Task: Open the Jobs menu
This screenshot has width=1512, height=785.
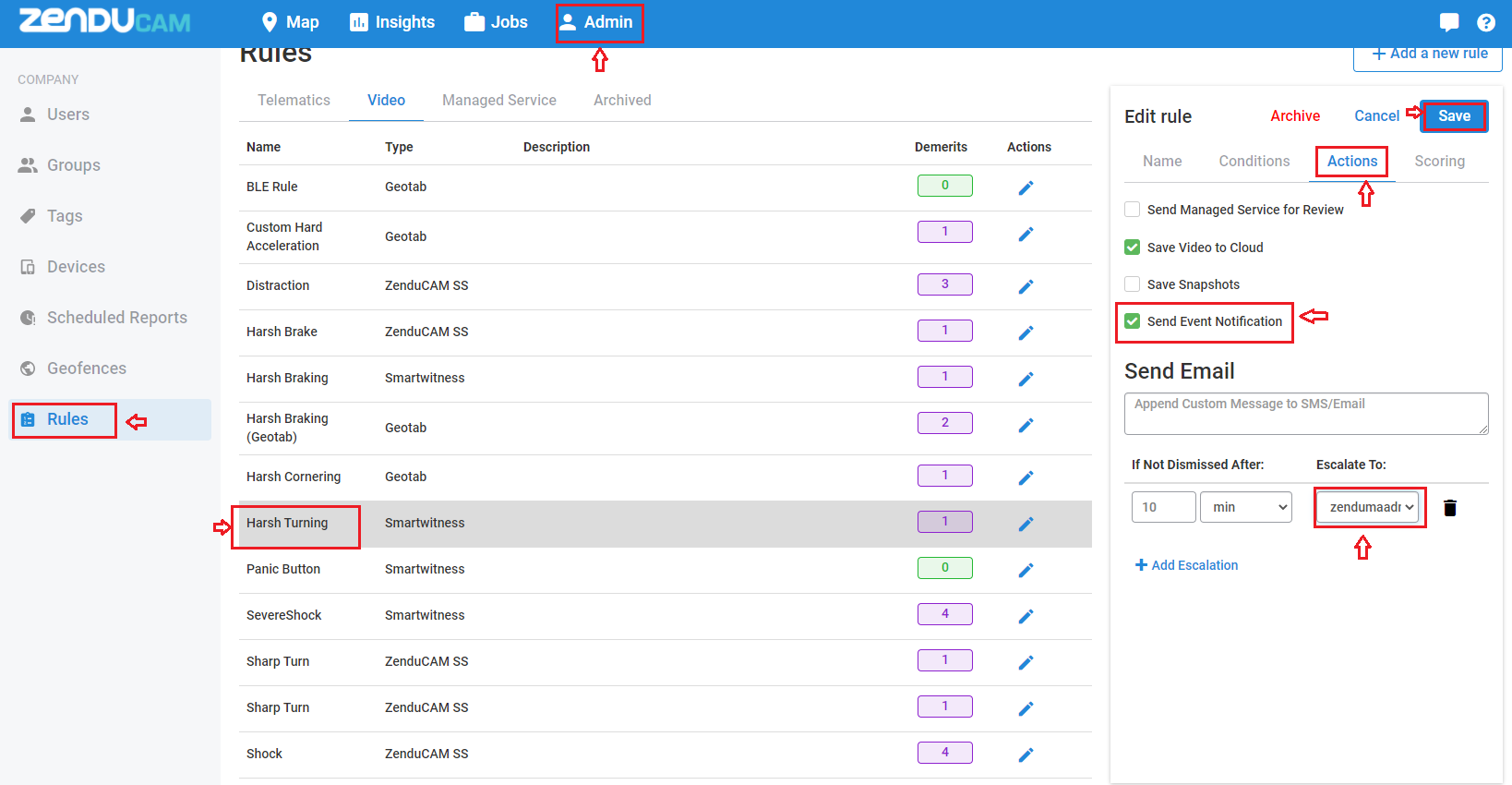Action: [497, 22]
